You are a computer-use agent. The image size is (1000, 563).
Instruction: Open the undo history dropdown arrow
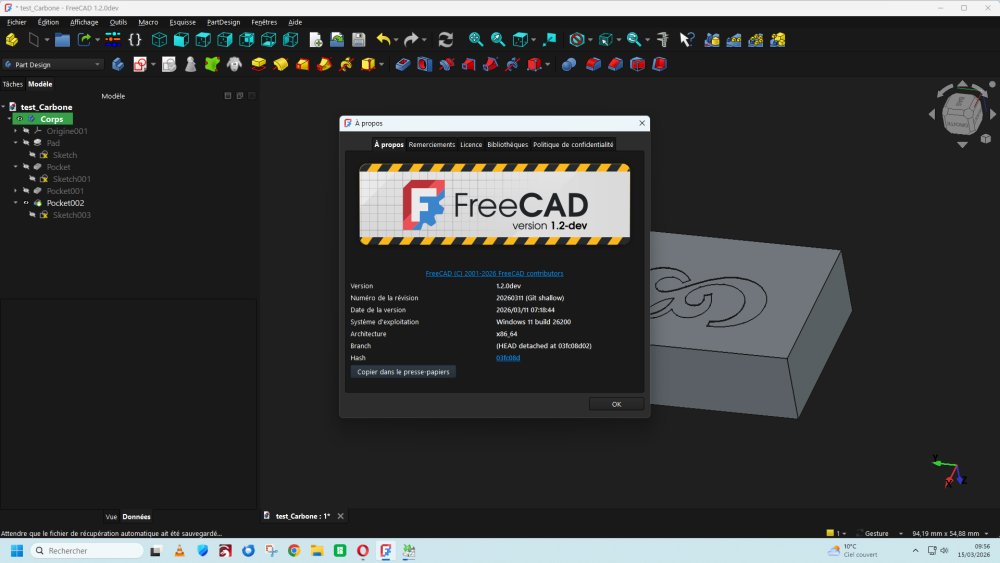pyautogui.click(x=396, y=40)
